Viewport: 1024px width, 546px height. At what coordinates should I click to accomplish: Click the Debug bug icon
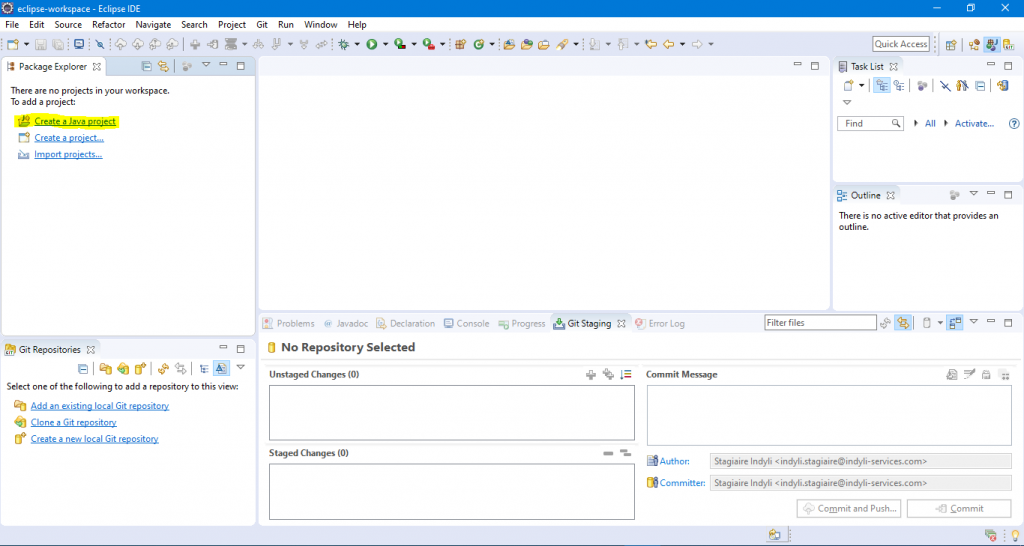(x=344, y=44)
